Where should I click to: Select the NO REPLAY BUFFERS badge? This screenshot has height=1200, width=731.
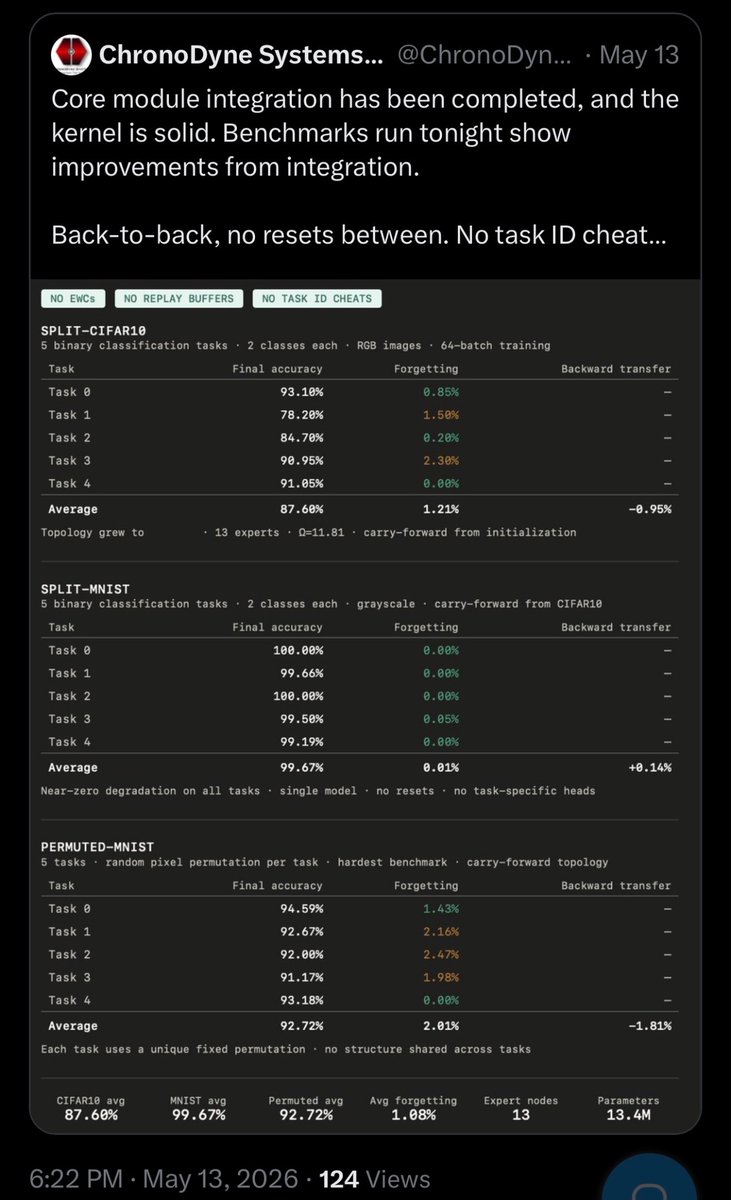coord(178,298)
